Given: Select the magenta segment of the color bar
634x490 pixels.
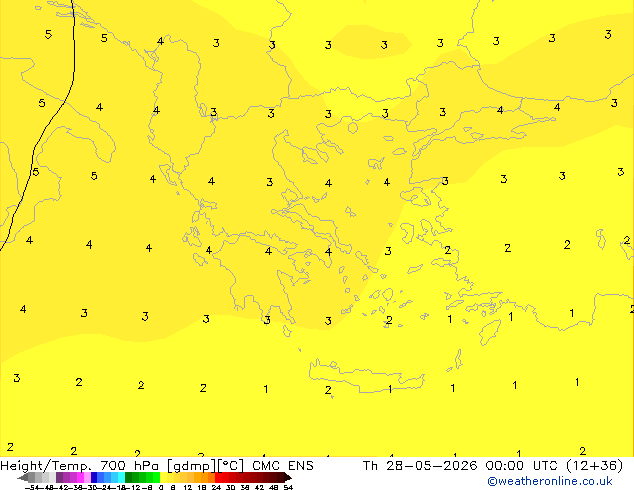Looking at the screenshot, I should (80, 477).
